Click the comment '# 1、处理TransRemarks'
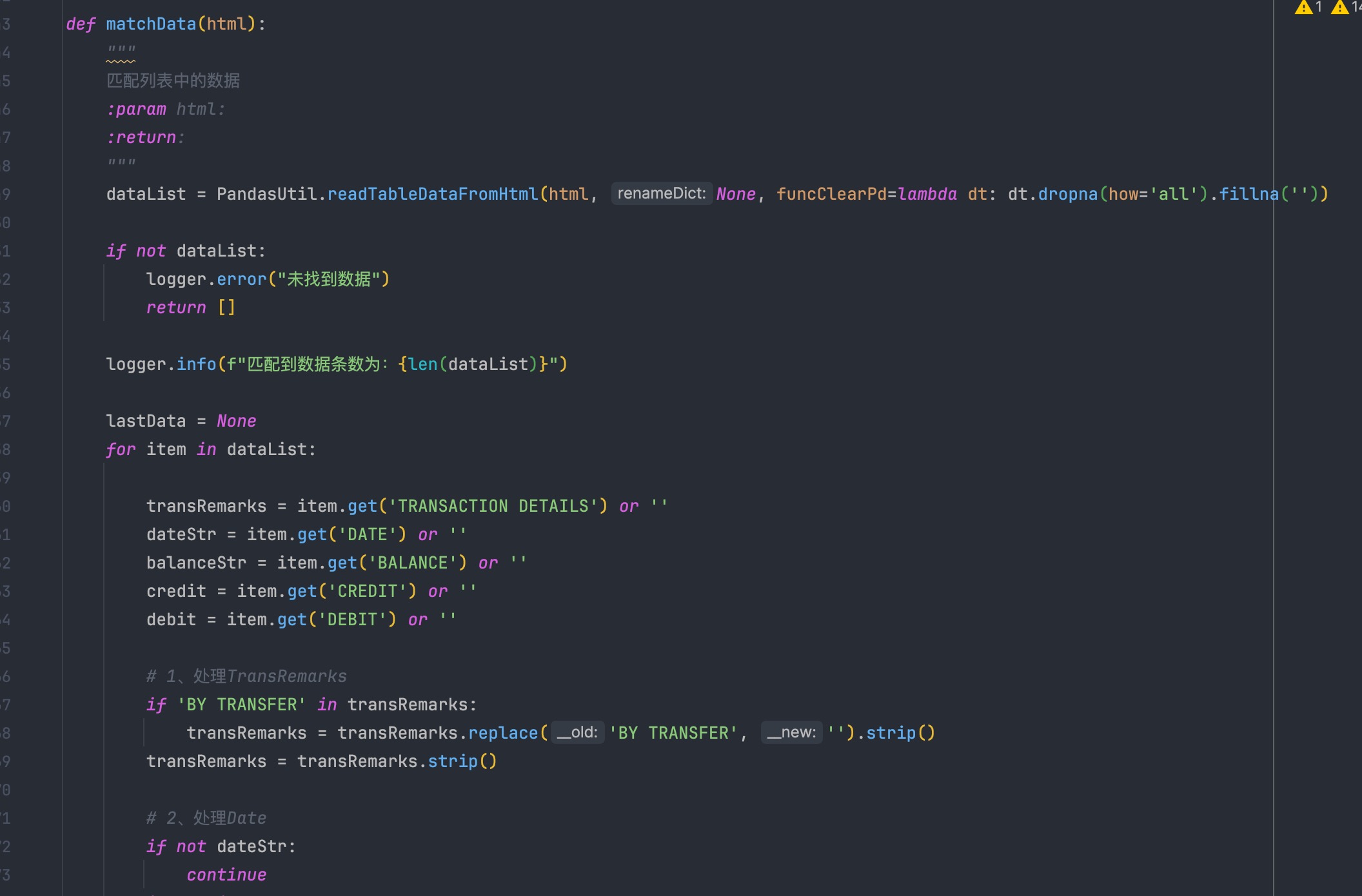This screenshot has height=896, width=1362. point(246,676)
